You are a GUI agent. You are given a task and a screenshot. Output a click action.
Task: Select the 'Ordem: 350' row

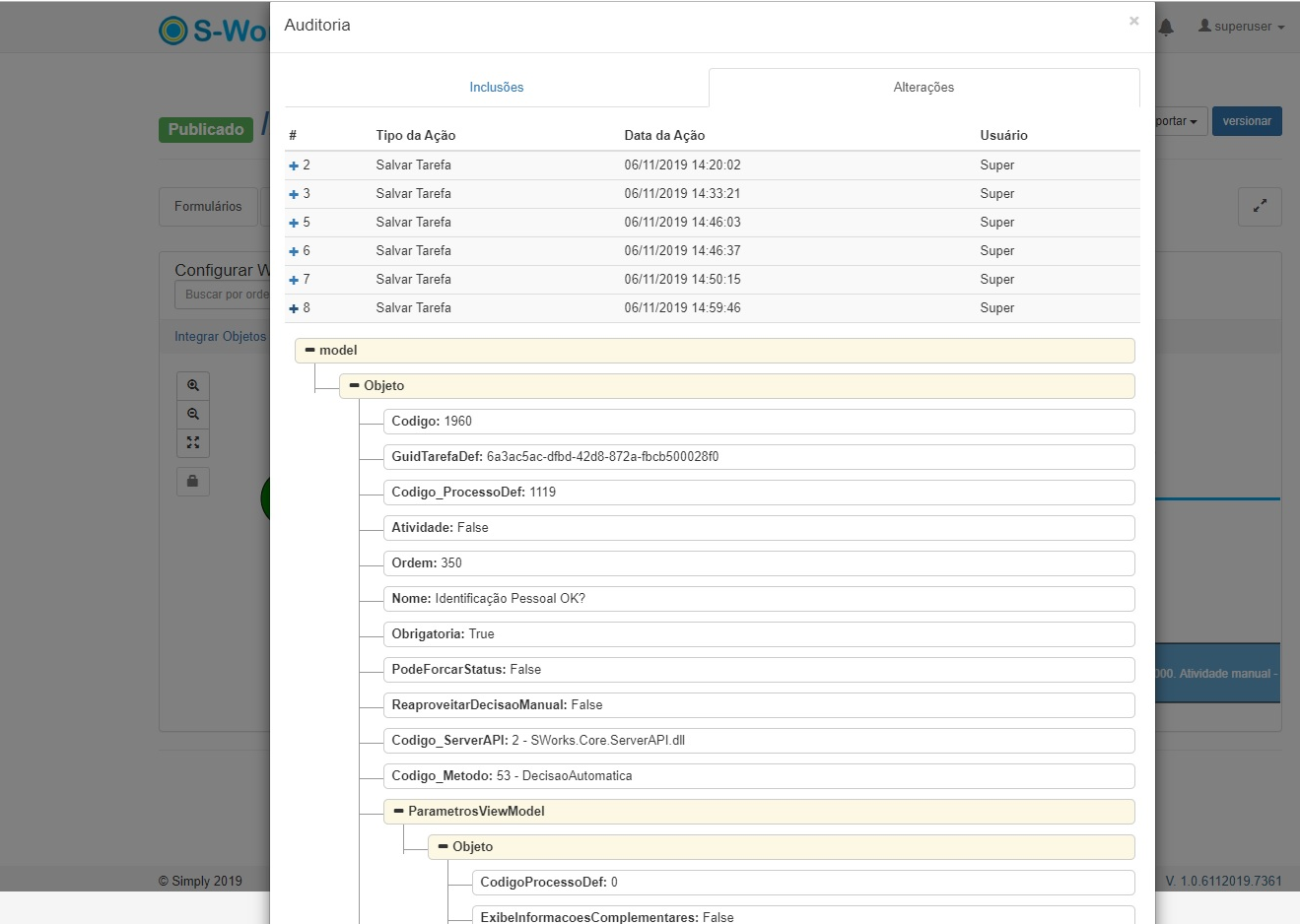[x=759, y=563]
